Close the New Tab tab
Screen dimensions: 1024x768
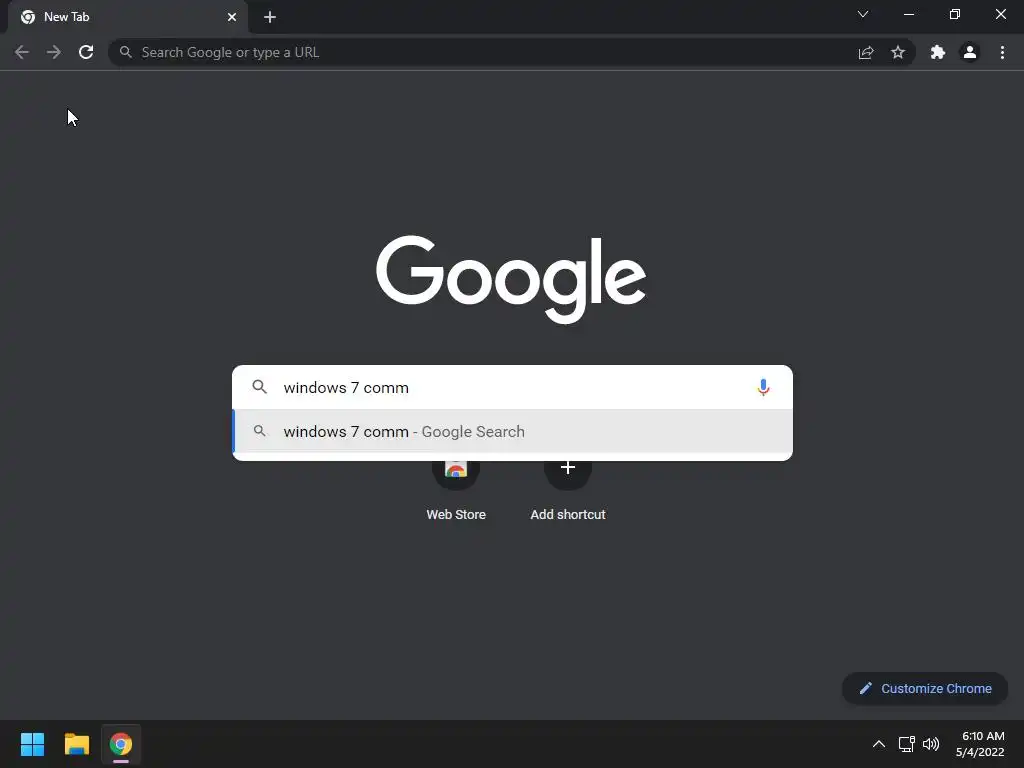click(x=232, y=17)
